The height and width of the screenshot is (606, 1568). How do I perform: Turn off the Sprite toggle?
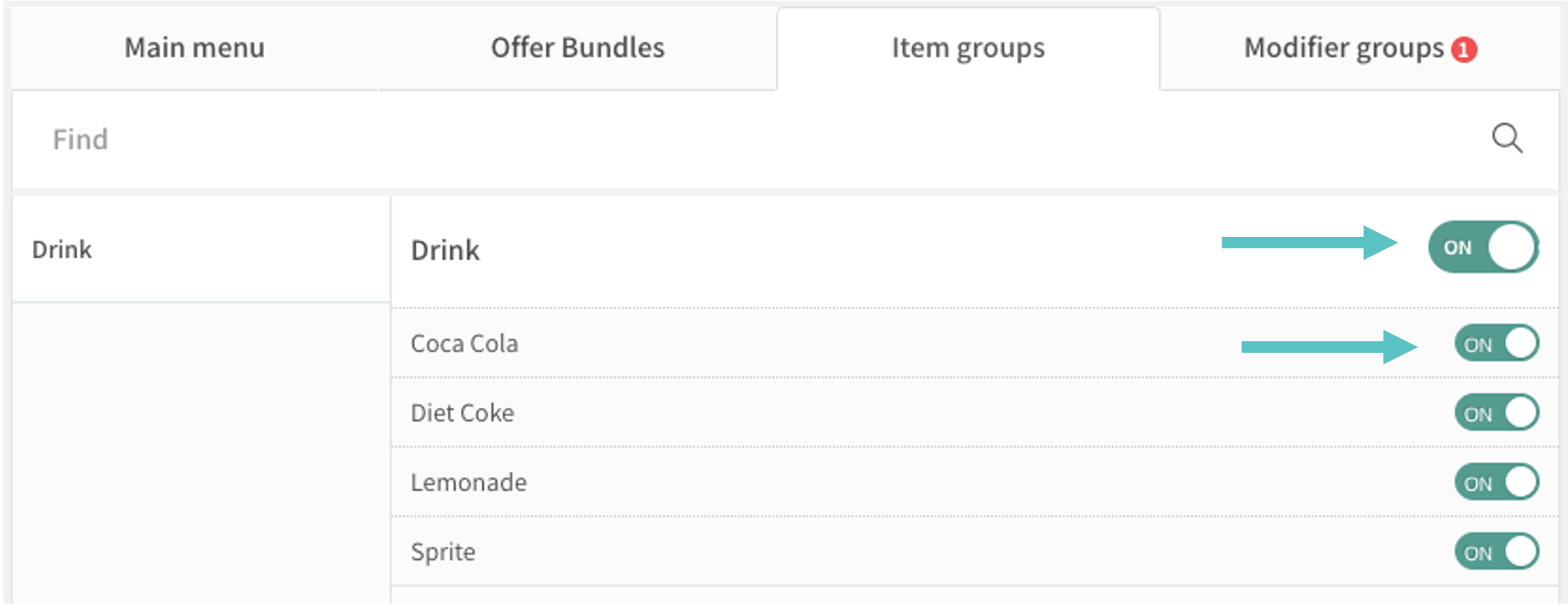coord(1496,552)
